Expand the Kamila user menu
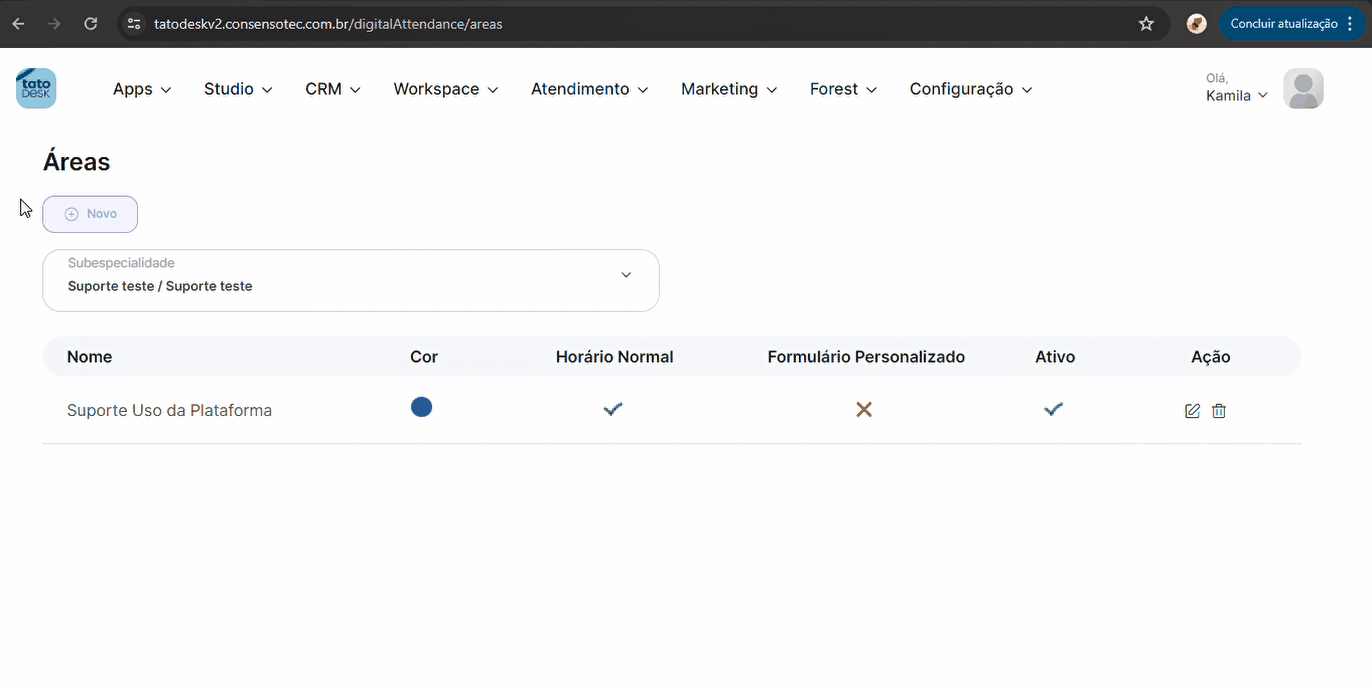This screenshot has width=1372, height=688. 1237,96
